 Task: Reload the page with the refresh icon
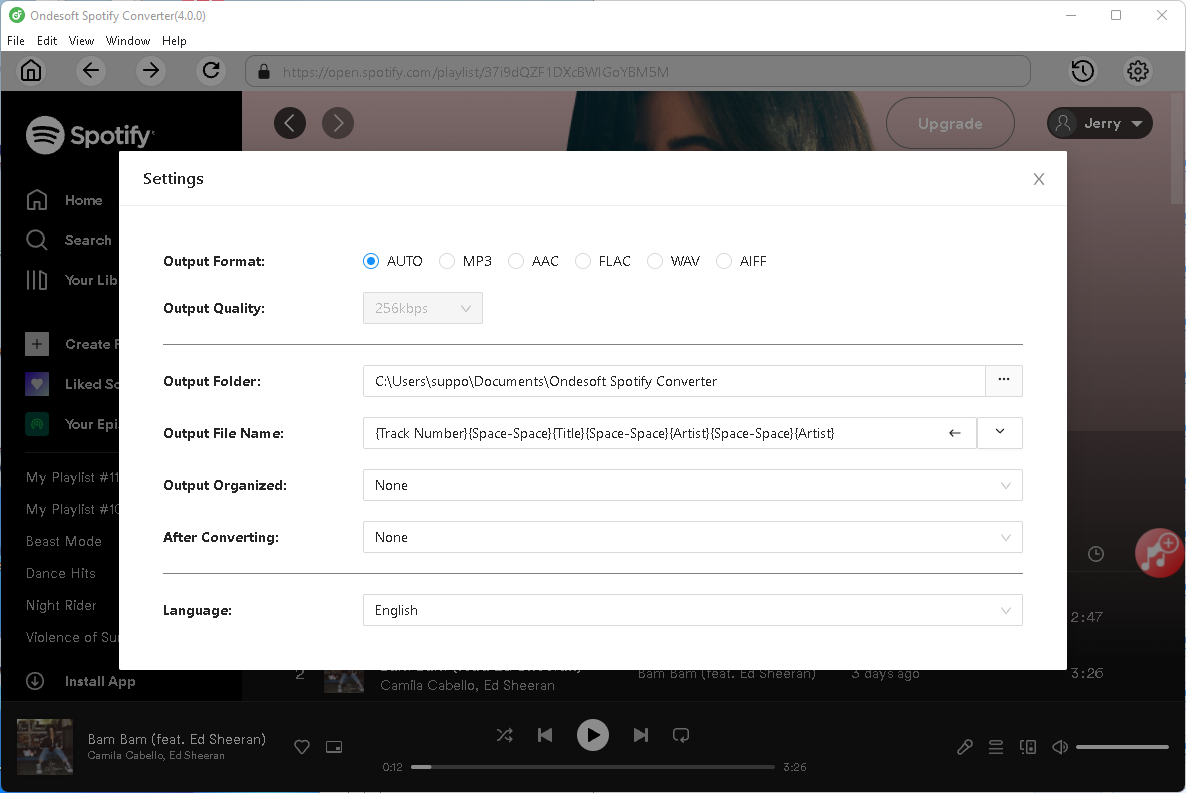(211, 71)
